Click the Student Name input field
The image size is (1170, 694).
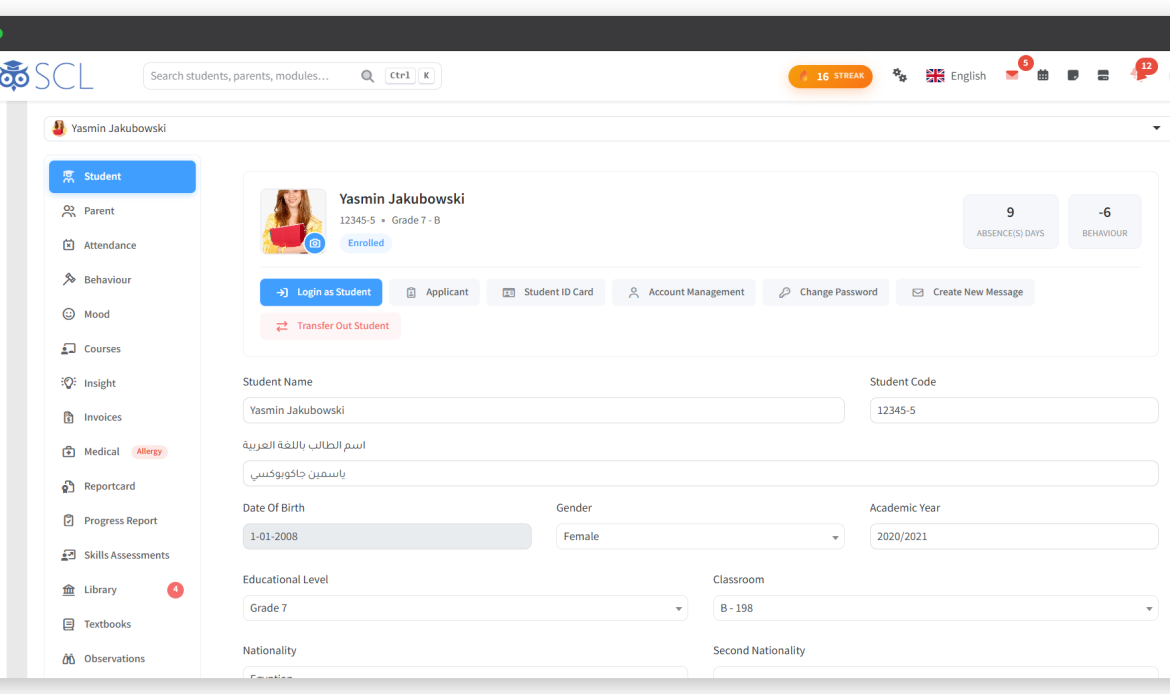coord(543,410)
